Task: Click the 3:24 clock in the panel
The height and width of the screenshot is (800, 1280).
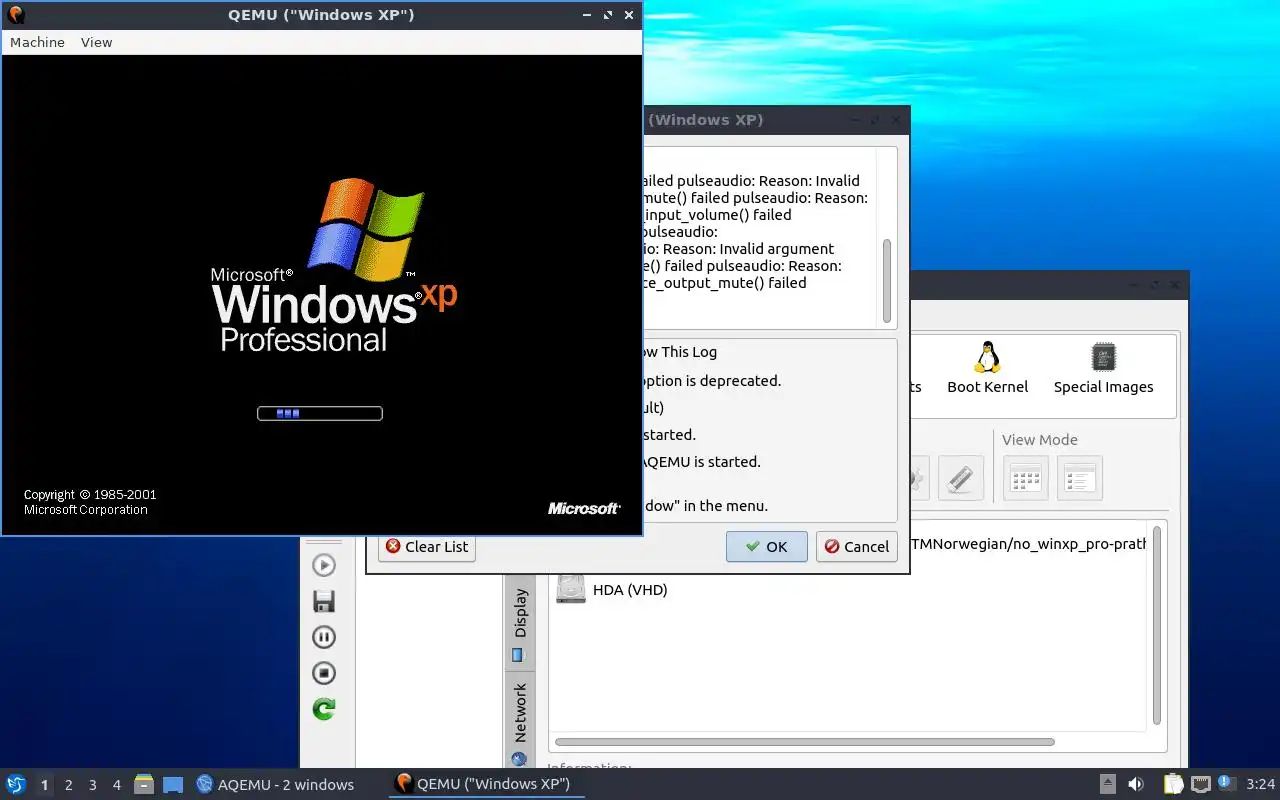Action: click(x=1260, y=784)
